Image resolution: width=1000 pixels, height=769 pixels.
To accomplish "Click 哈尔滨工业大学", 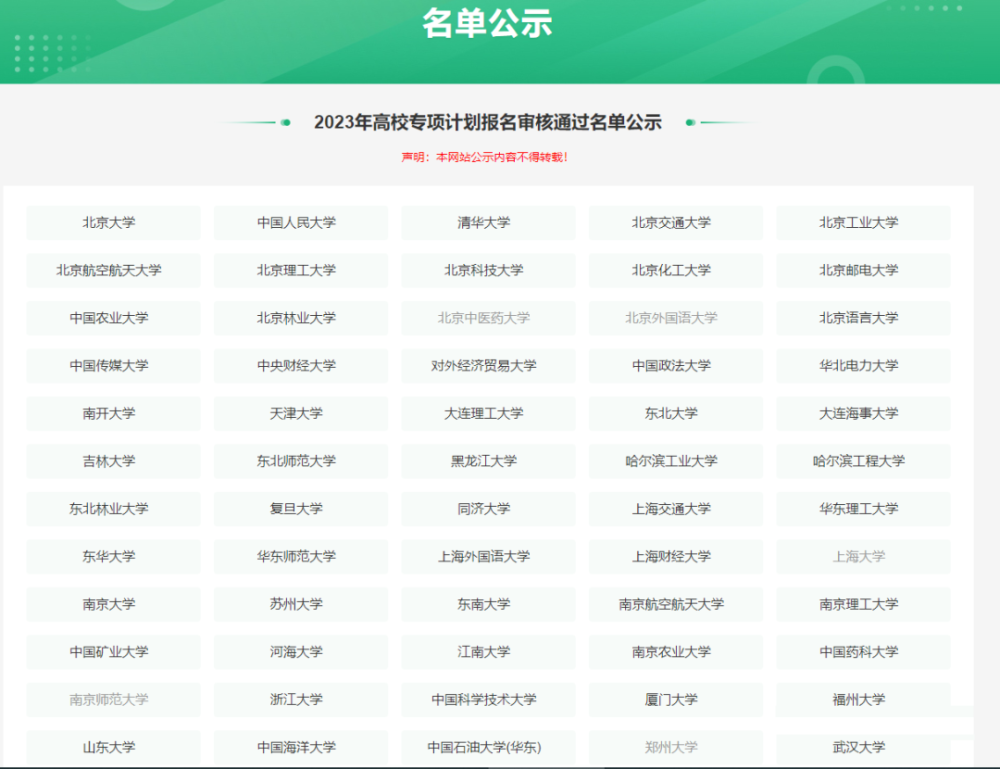I will 676,461.
